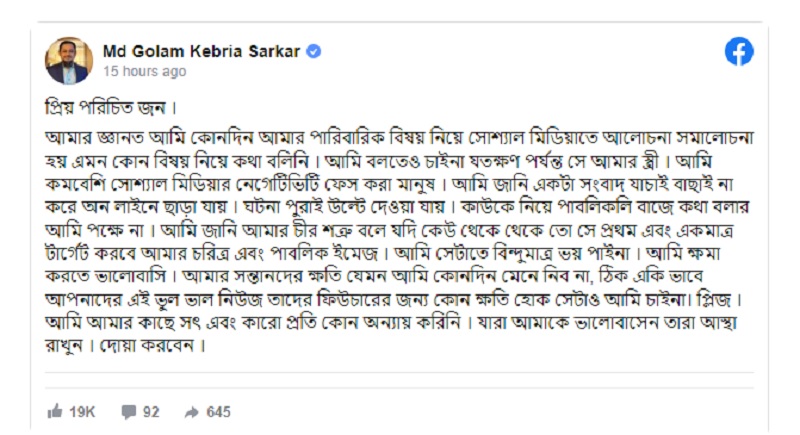Click the line starting 'আমার জ্ঞানত আমি'

pos(399,138)
